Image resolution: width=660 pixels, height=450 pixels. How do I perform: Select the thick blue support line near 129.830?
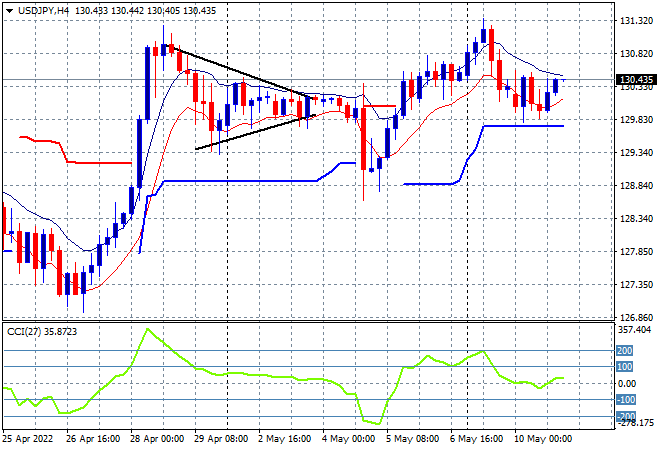524,126
